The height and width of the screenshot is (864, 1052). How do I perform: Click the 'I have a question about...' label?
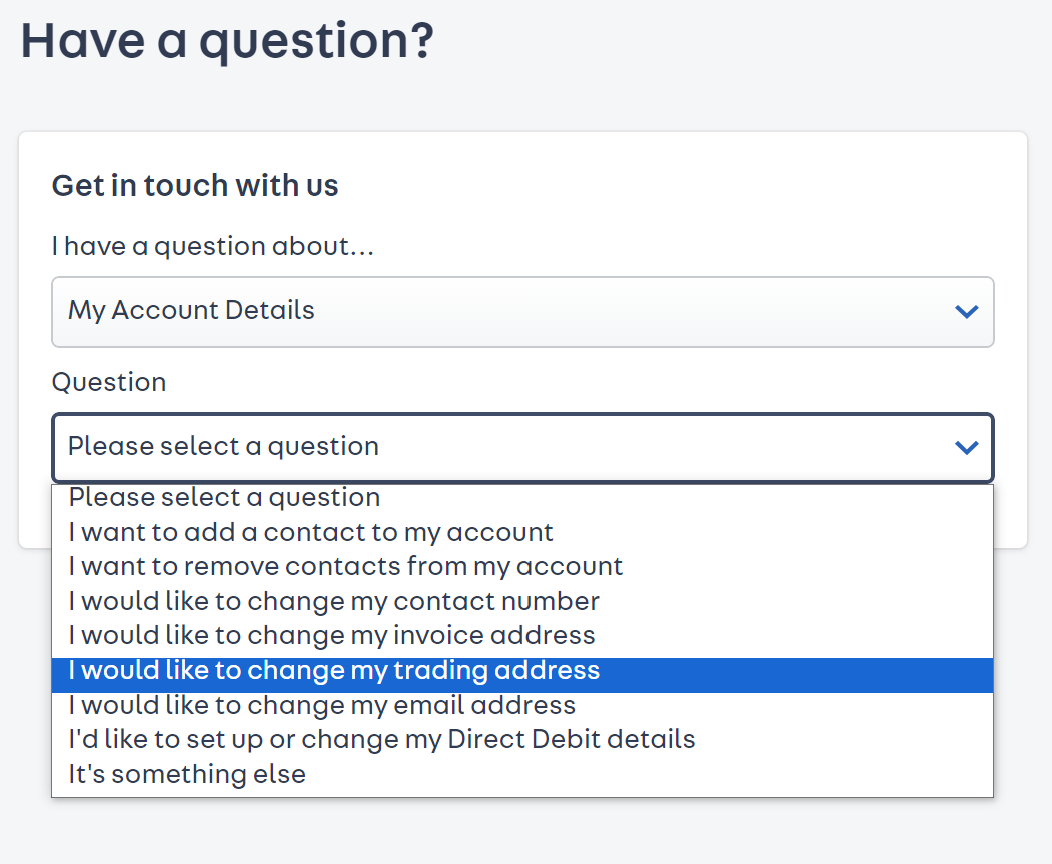coord(213,246)
